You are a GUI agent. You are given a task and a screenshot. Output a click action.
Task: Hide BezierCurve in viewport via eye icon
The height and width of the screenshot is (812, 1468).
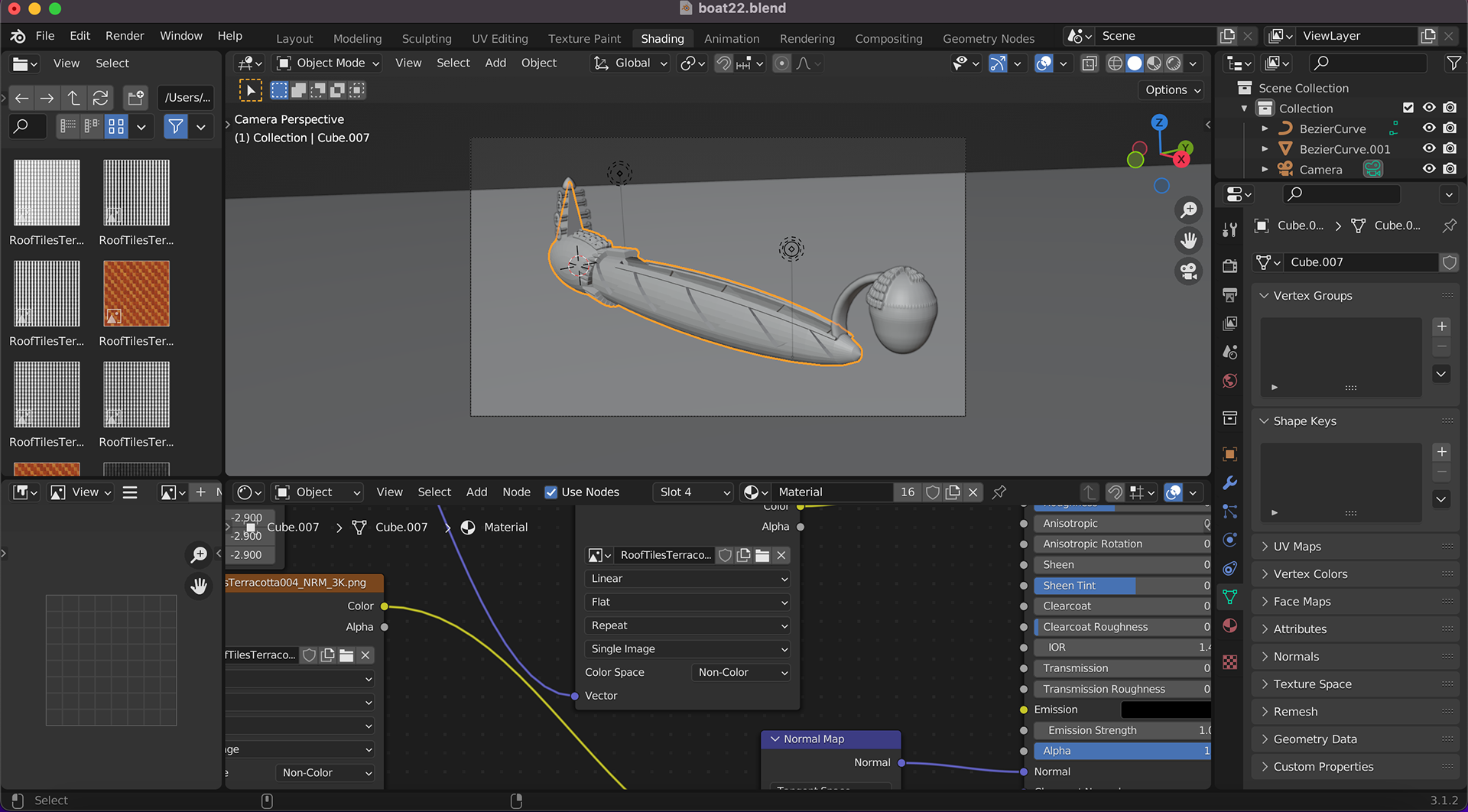[1428, 128]
